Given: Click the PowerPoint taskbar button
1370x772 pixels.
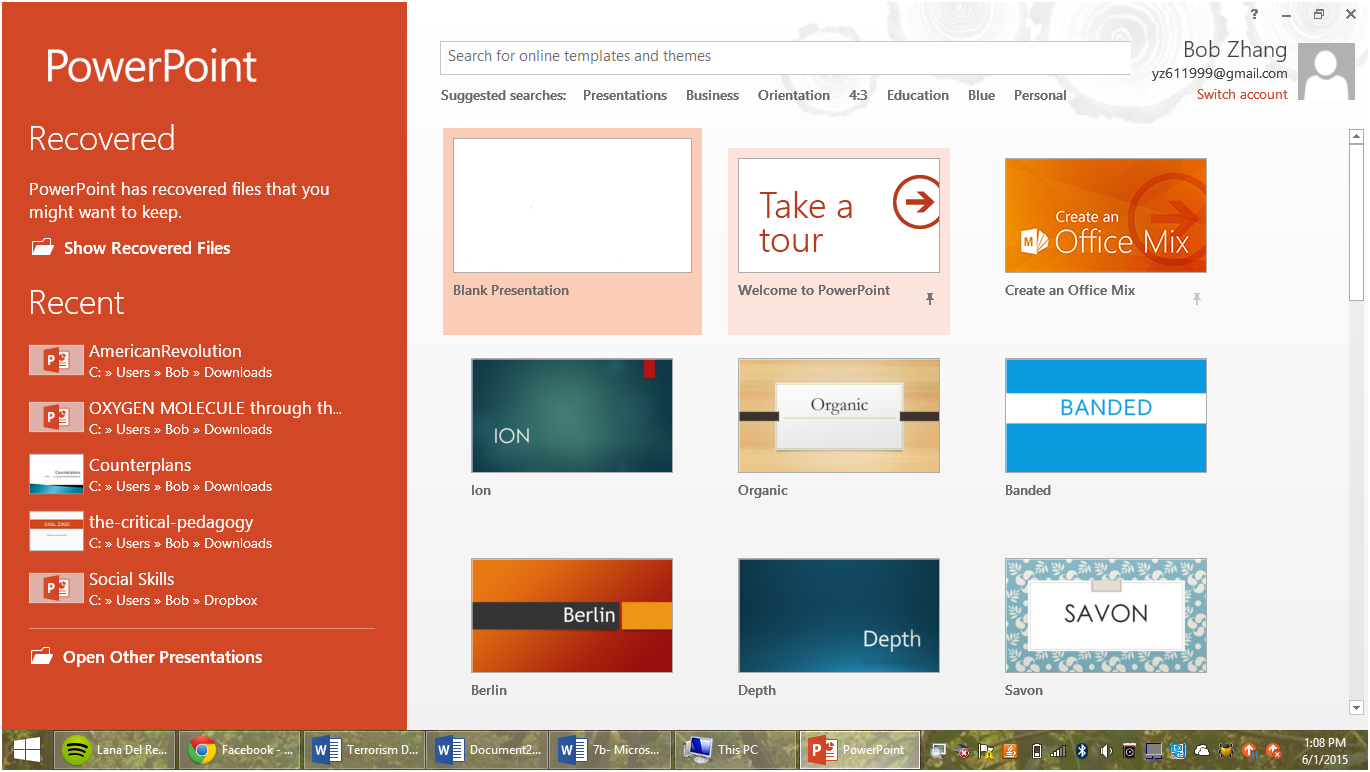Looking at the screenshot, I should [859, 749].
